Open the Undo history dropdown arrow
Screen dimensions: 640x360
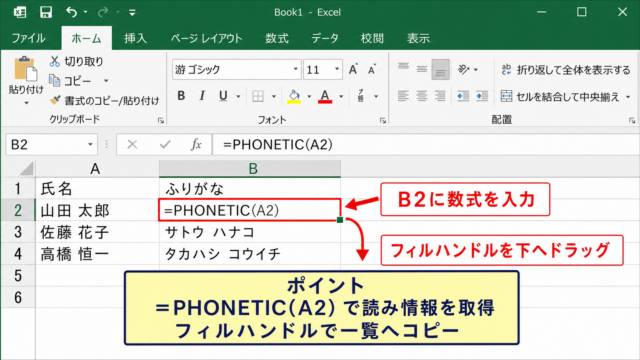pos(85,13)
